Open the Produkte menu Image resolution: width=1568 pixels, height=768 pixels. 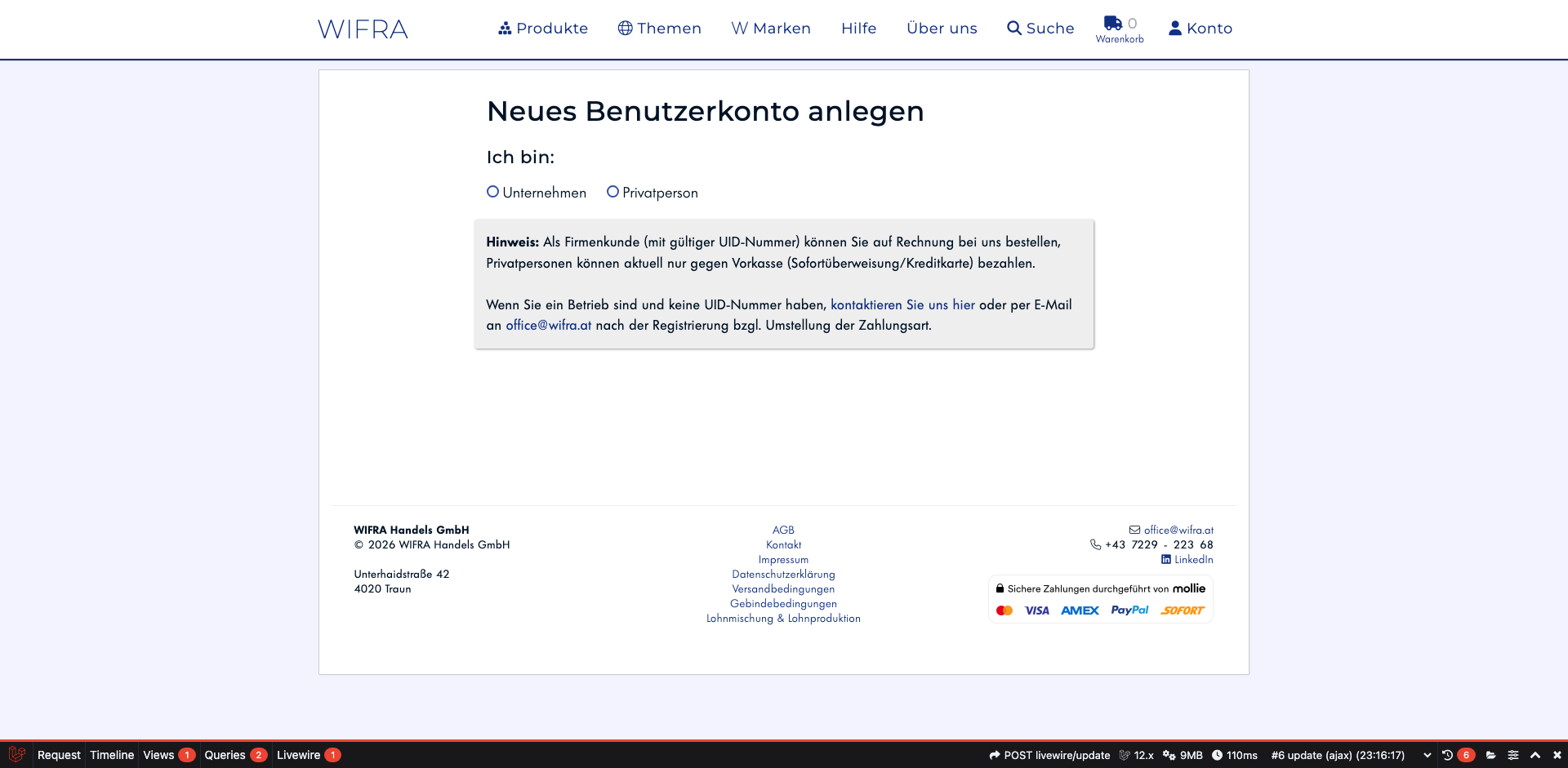(543, 28)
